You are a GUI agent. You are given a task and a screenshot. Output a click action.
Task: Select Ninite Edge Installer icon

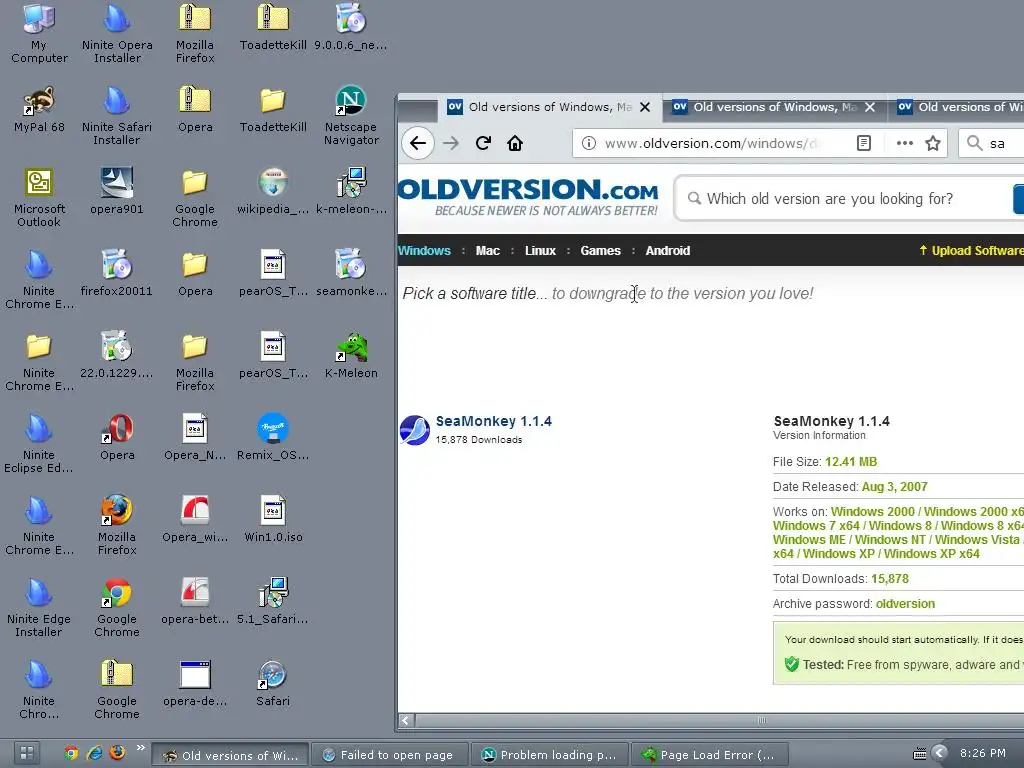pos(39,608)
